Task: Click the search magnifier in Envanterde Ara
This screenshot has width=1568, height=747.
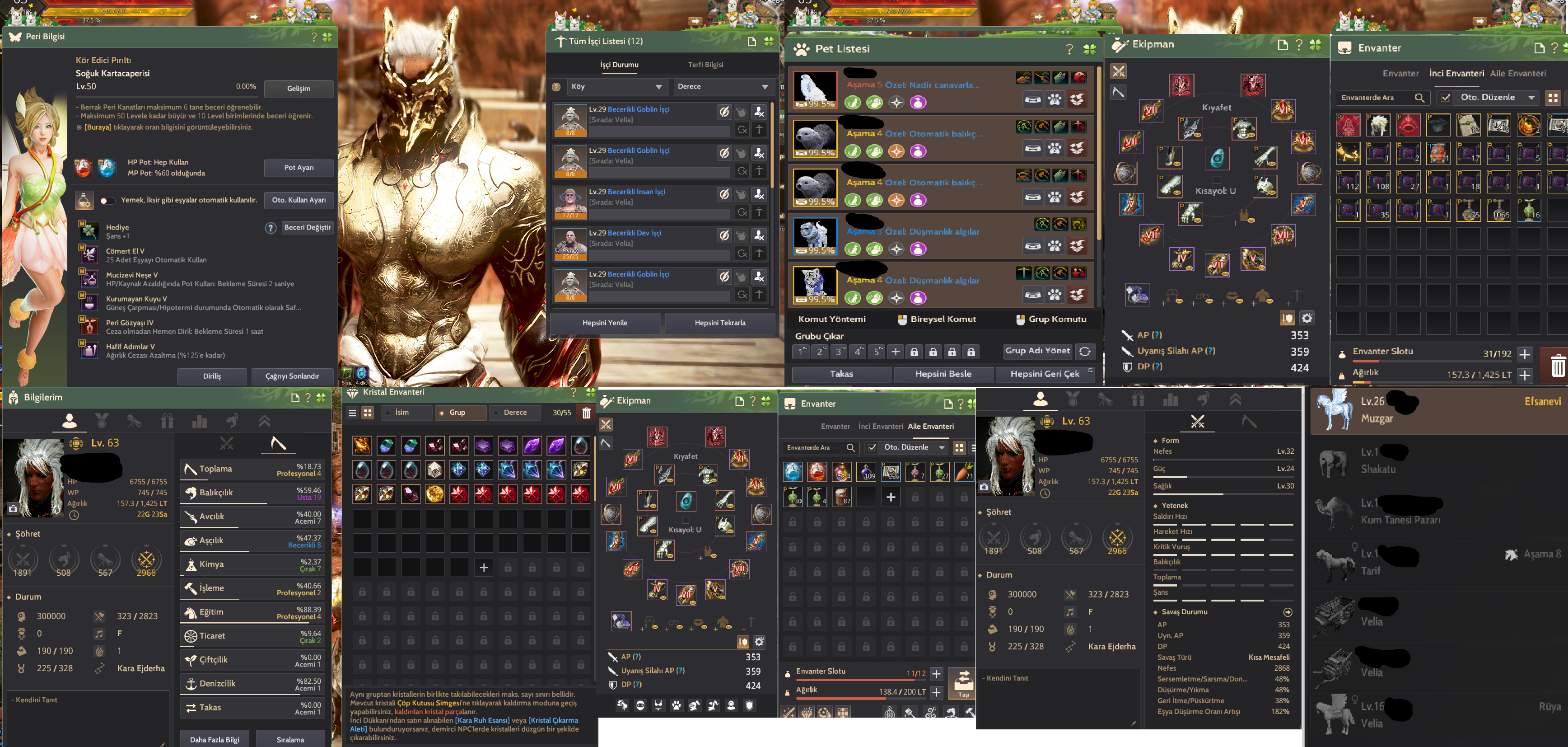Action: (x=1419, y=98)
